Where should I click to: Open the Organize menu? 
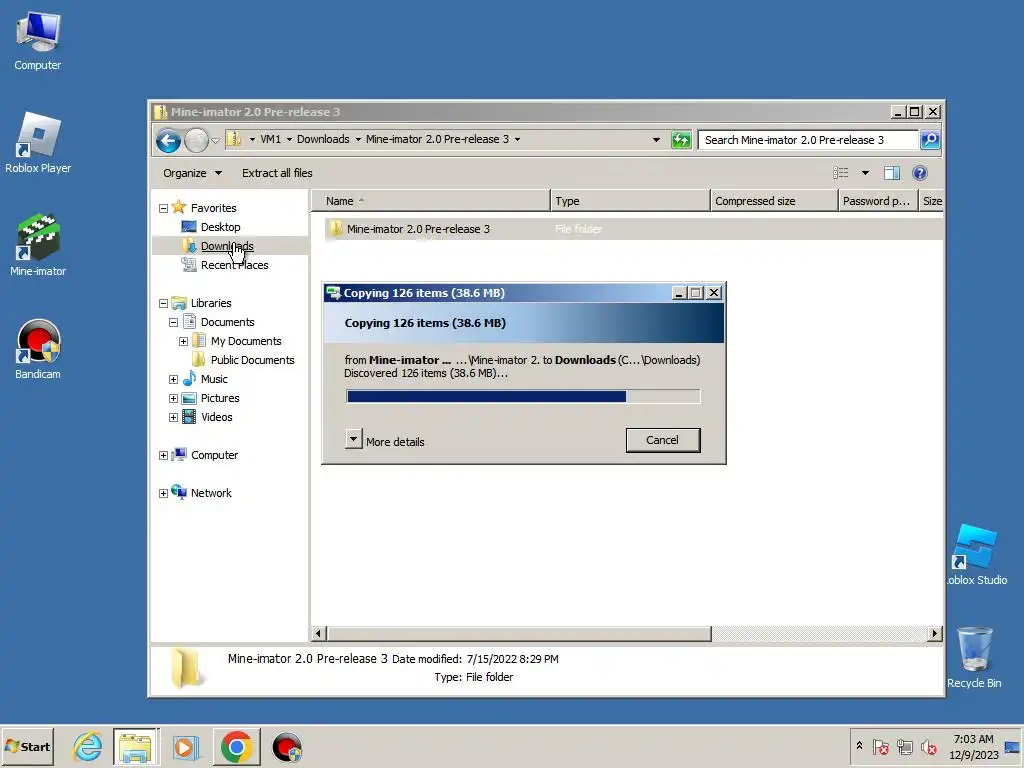coord(192,173)
